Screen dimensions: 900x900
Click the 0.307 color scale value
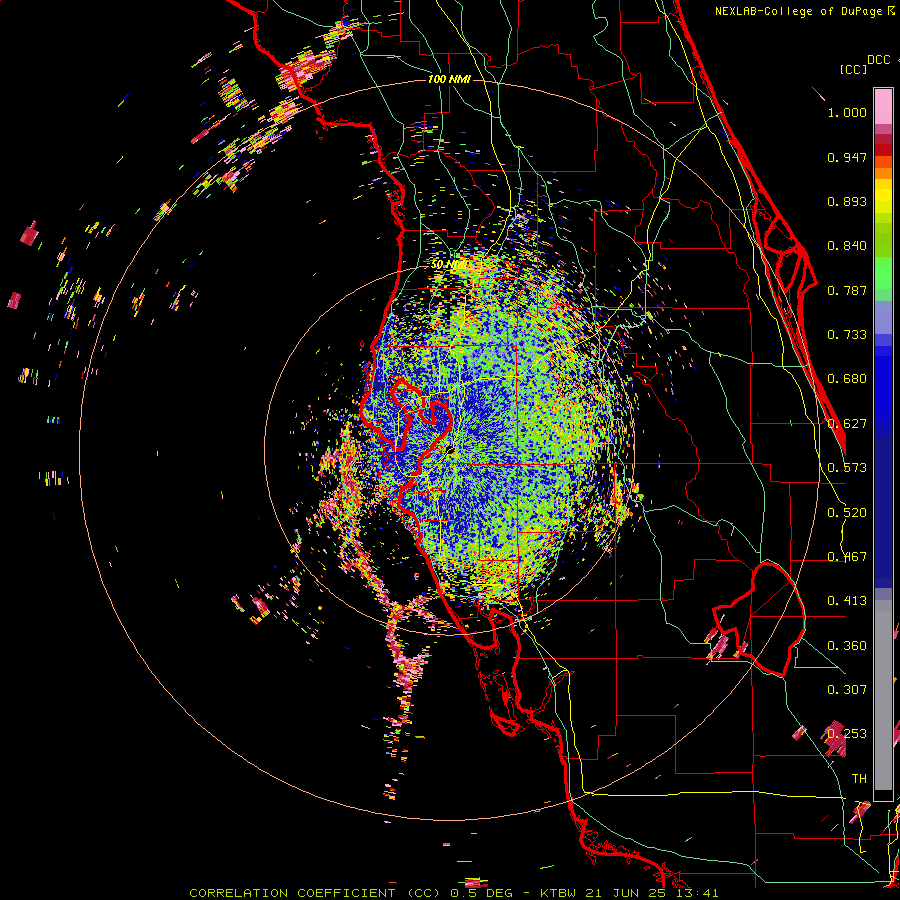point(847,690)
